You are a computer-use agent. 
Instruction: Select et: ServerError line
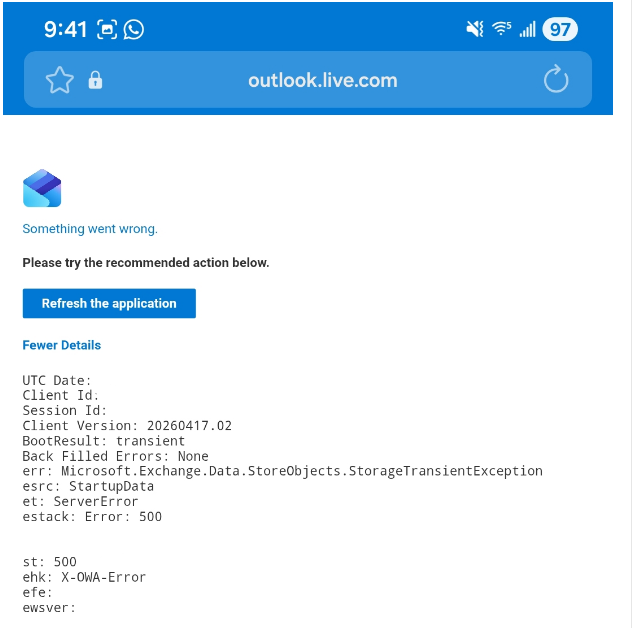(x=80, y=501)
